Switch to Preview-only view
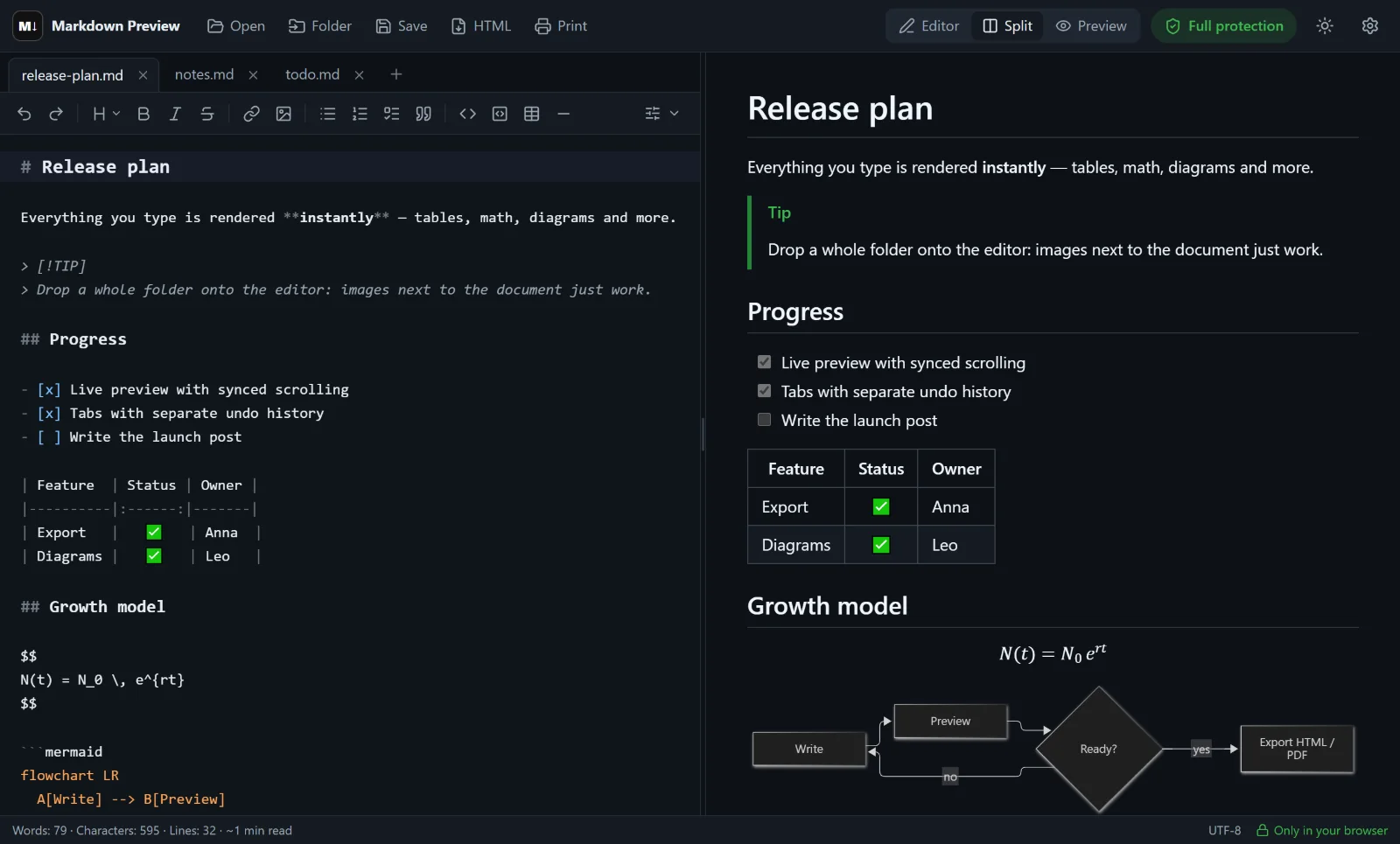Screen dimensions: 1400x844 tap(1091, 26)
